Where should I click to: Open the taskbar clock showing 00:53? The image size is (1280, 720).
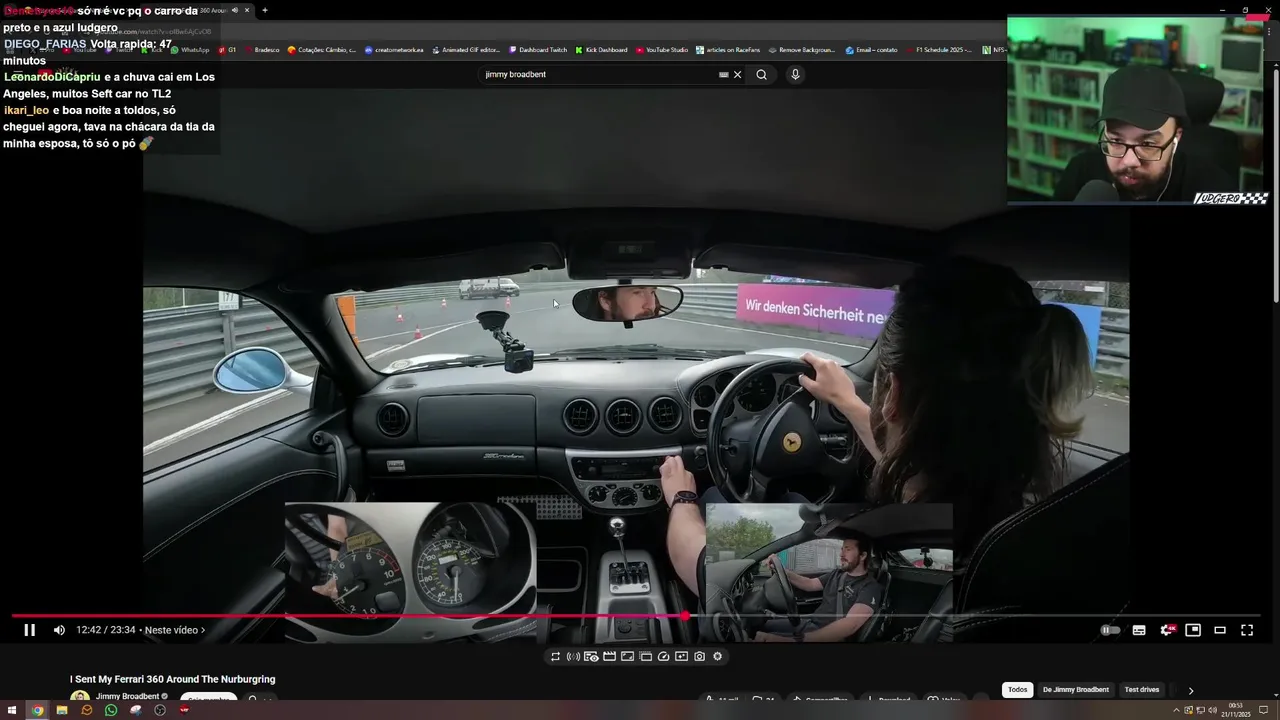pos(1236,710)
